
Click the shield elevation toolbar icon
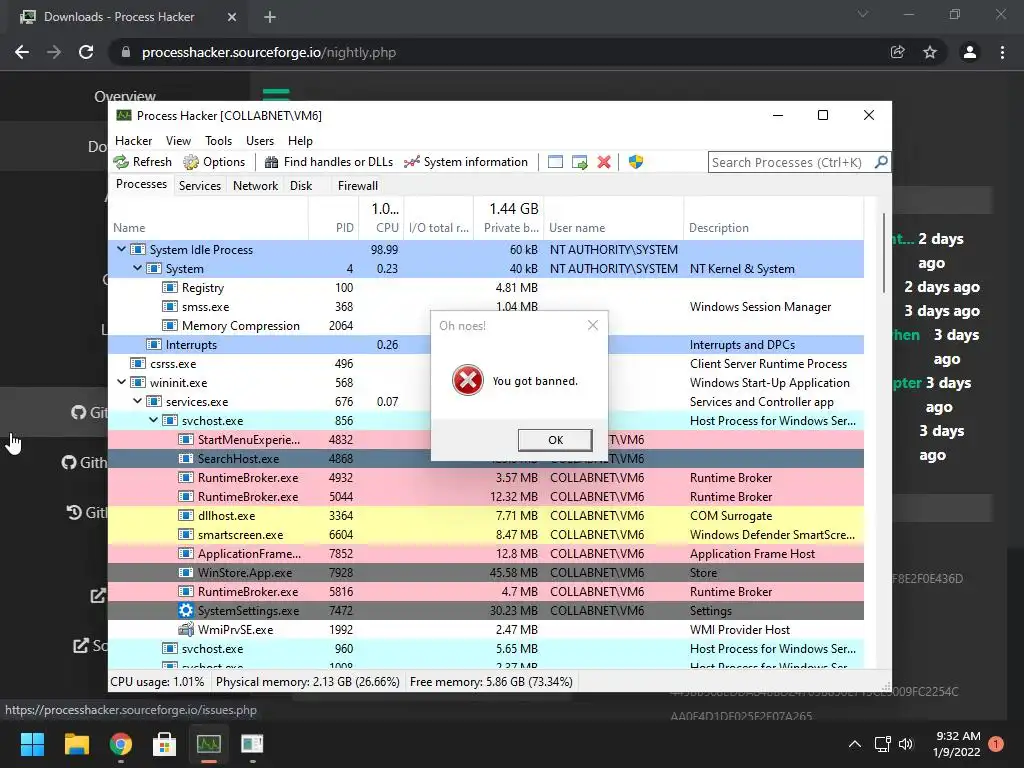636,162
